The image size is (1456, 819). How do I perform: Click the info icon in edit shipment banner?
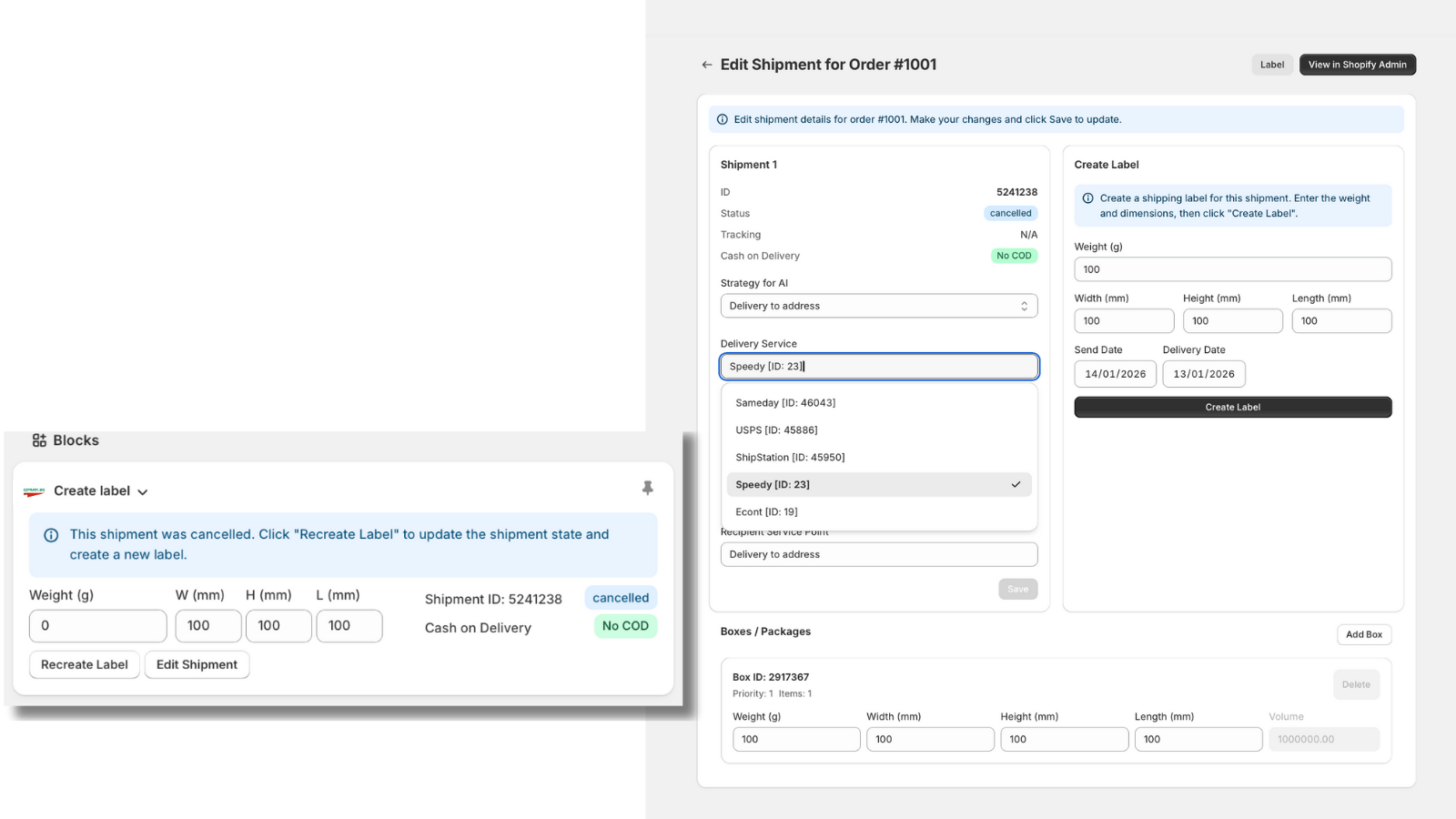tap(723, 119)
